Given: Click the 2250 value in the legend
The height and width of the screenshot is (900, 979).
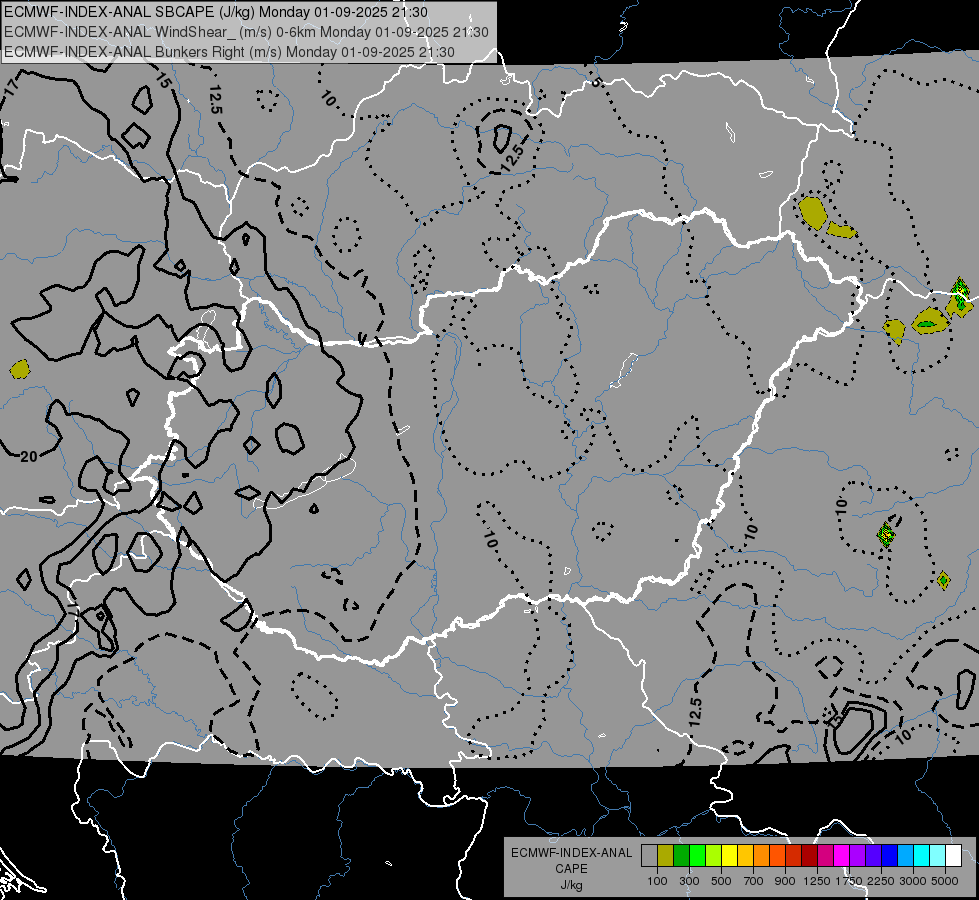Looking at the screenshot, I should [880, 881].
